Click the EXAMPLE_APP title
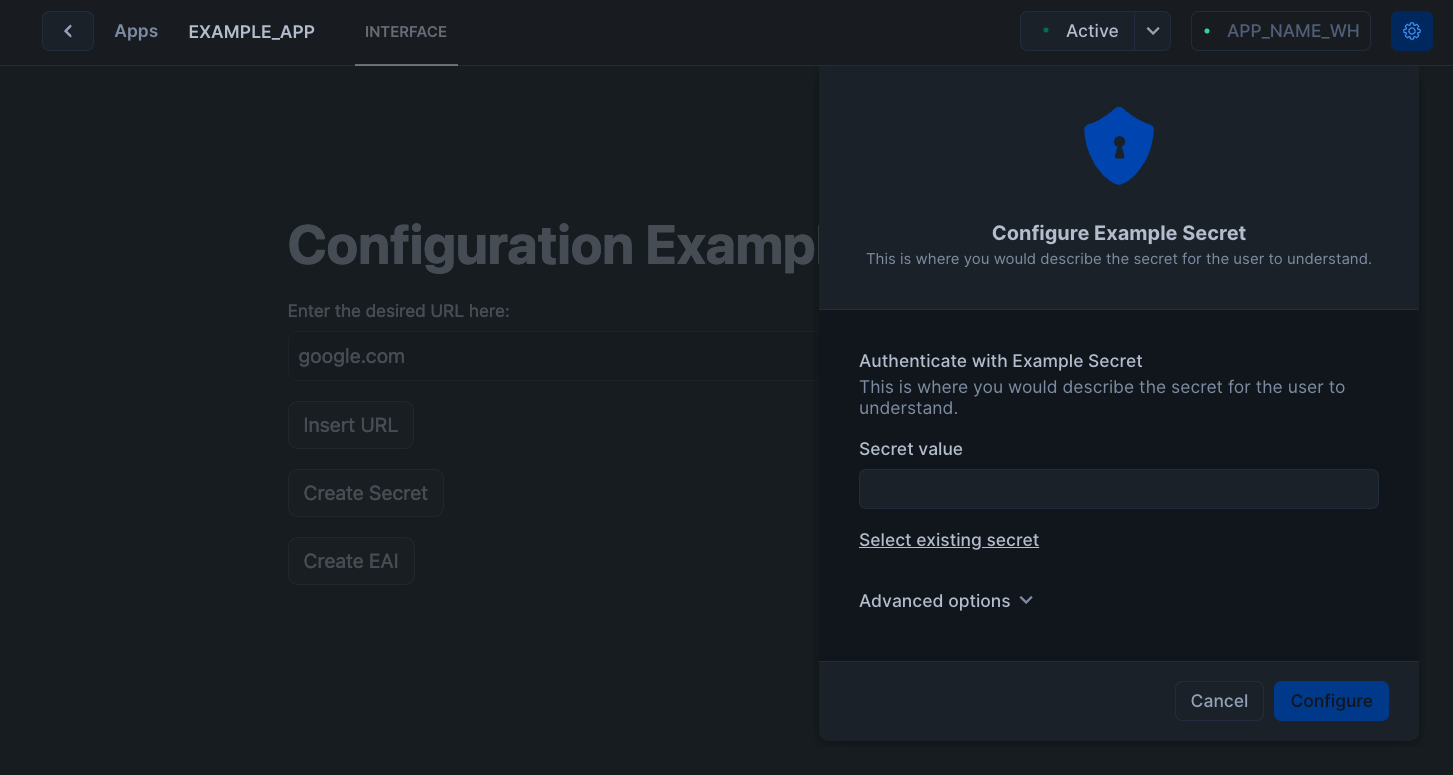Image resolution: width=1453 pixels, height=775 pixels. coord(251,31)
